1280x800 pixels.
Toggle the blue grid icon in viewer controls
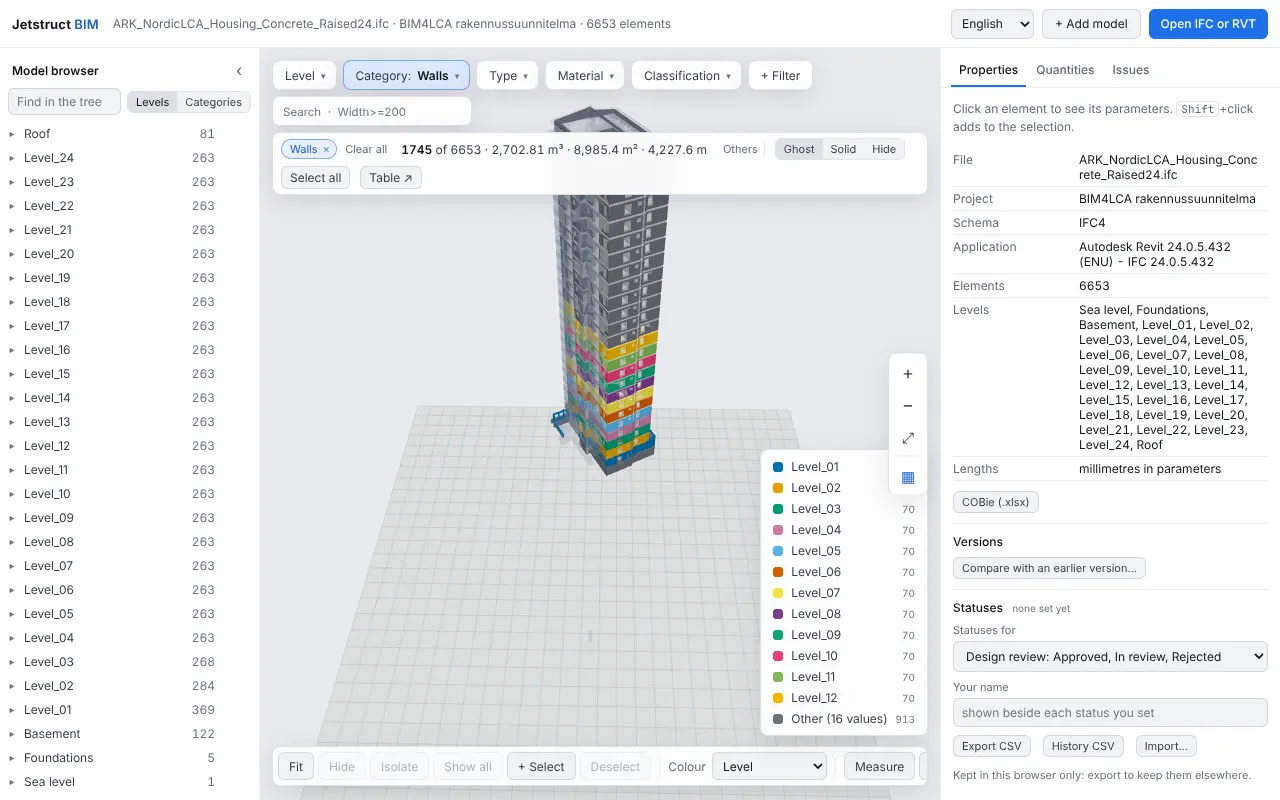908,477
